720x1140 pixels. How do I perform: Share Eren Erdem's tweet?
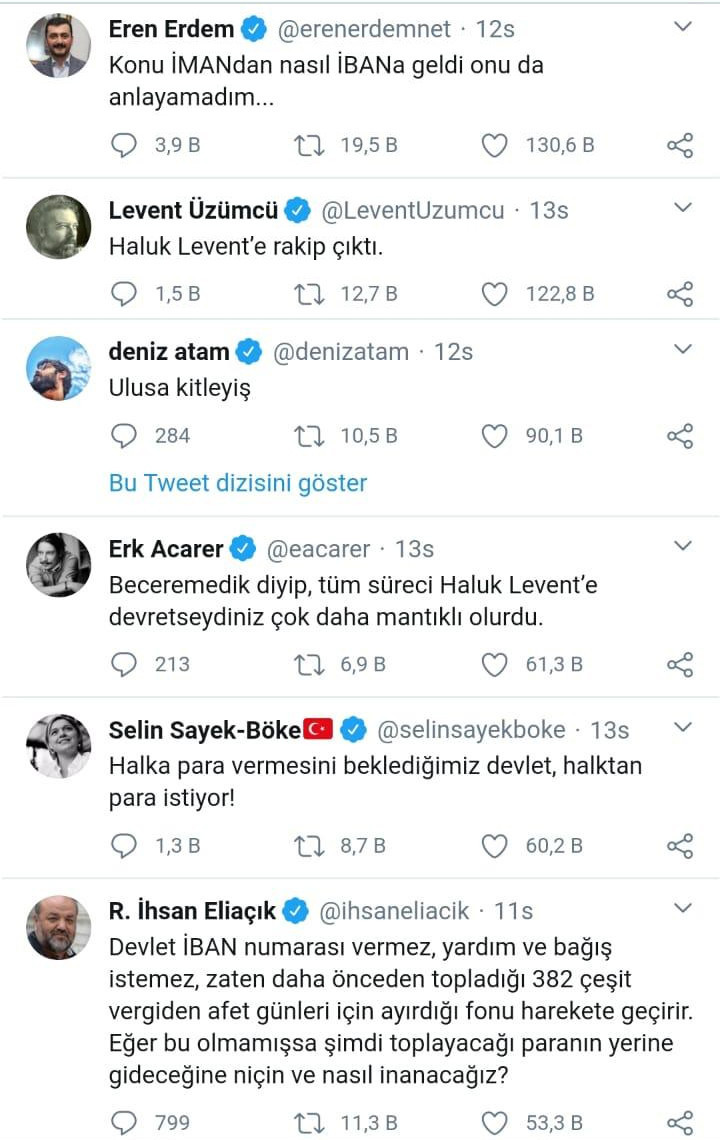680,144
